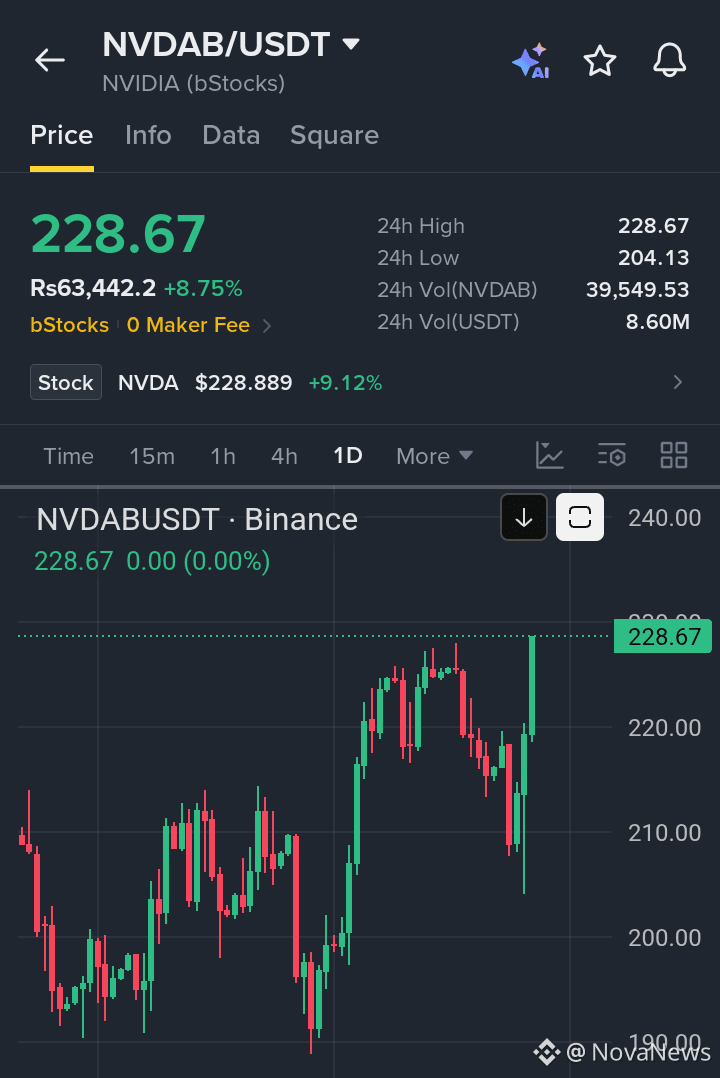Tap the 24h Low value 204.13
This screenshot has width=720, height=1078.
pos(653,258)
